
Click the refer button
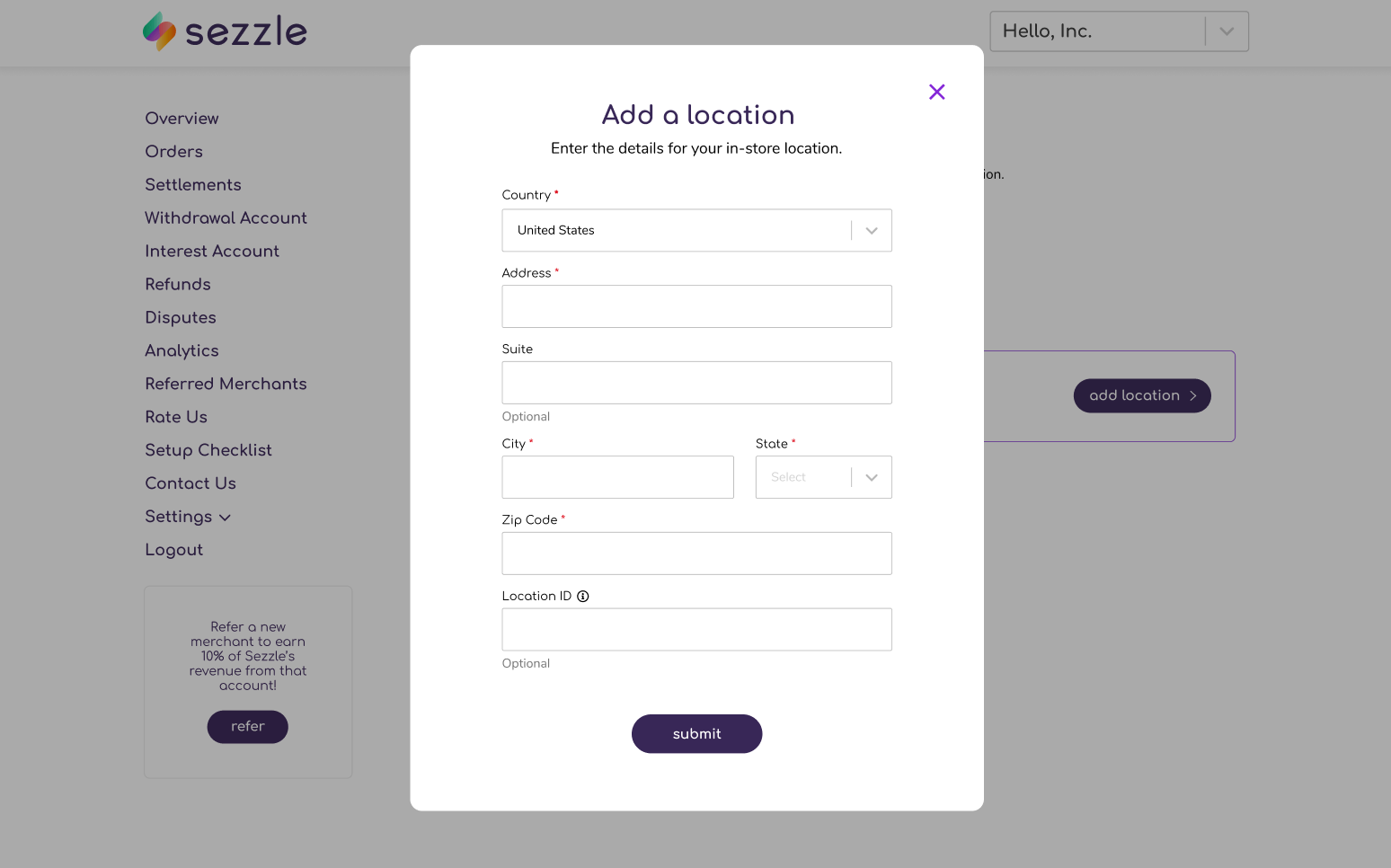tap(247, 726)
